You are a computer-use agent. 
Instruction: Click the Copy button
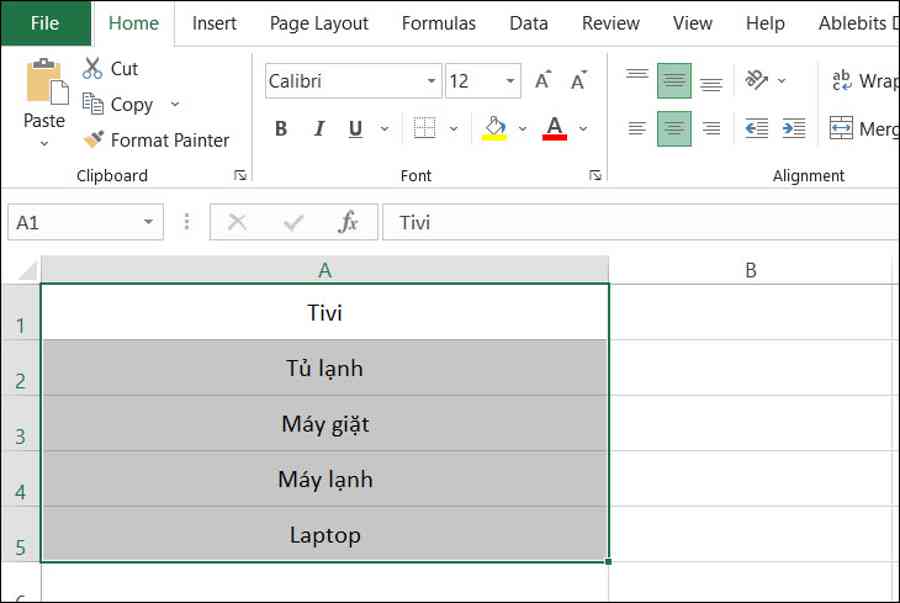(118, 104)
